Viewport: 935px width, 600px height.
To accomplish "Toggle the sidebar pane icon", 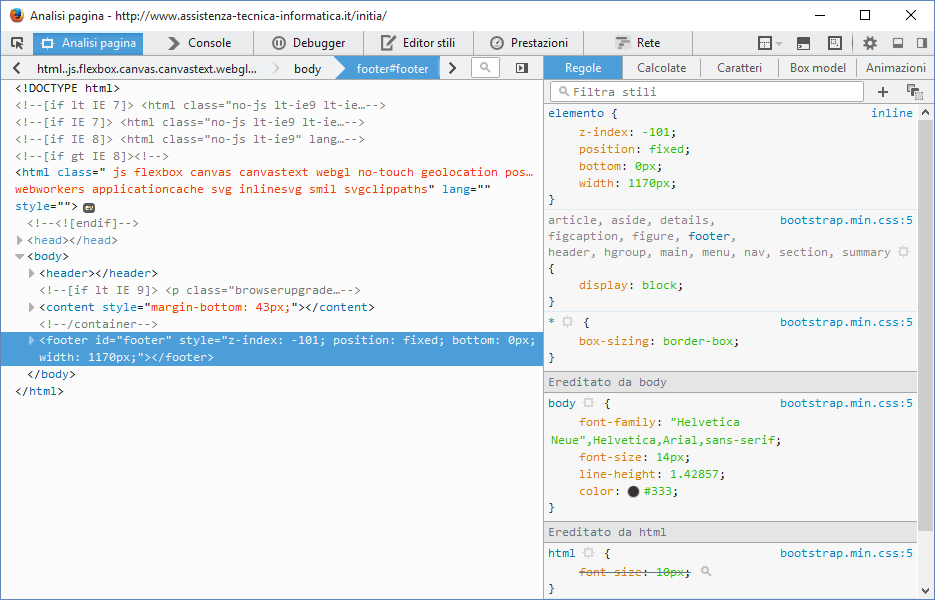I will click(x=522, y=68).
